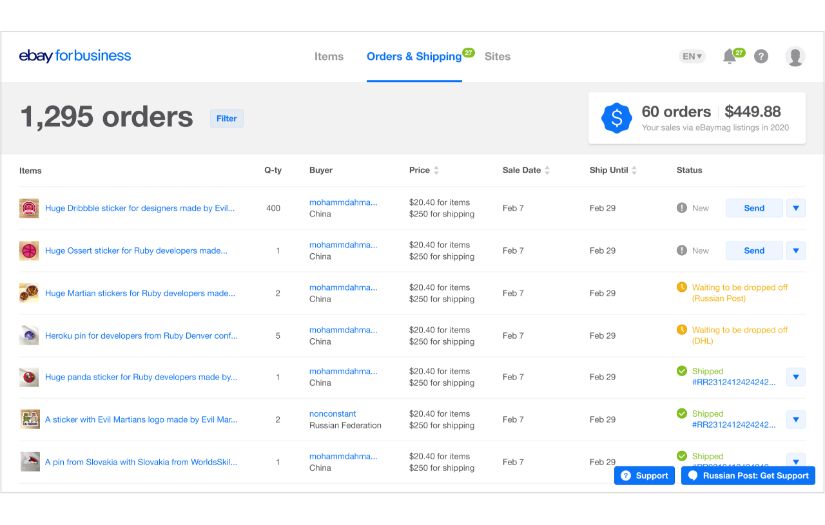
Task: Click the help question mark icon
Action: coord(761,56)
